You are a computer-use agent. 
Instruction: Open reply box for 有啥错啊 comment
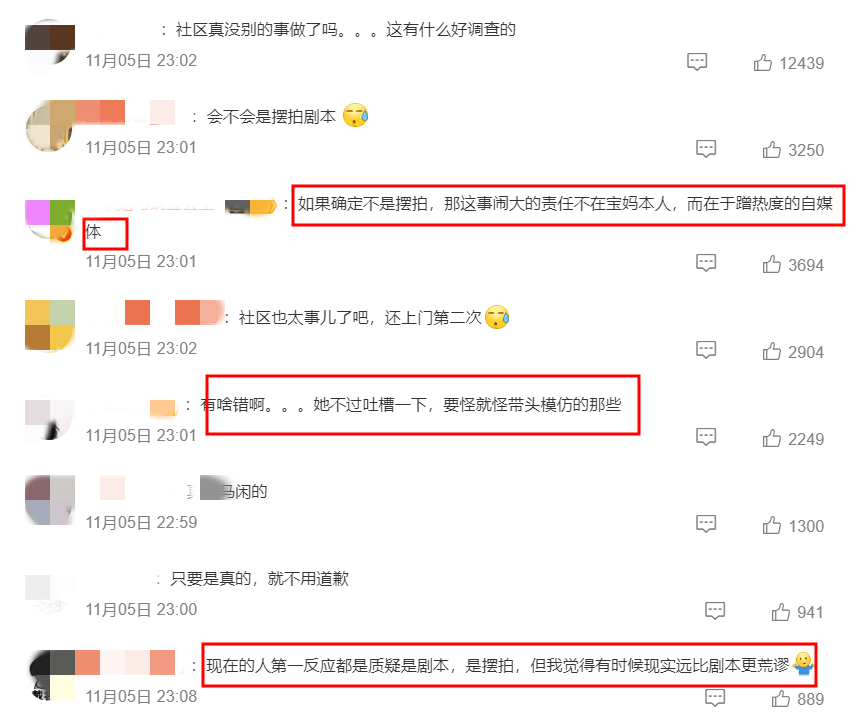[x=706, y=437]
